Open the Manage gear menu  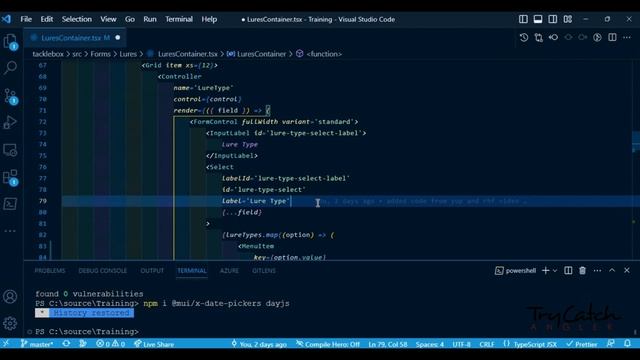[x=10, y=323]
